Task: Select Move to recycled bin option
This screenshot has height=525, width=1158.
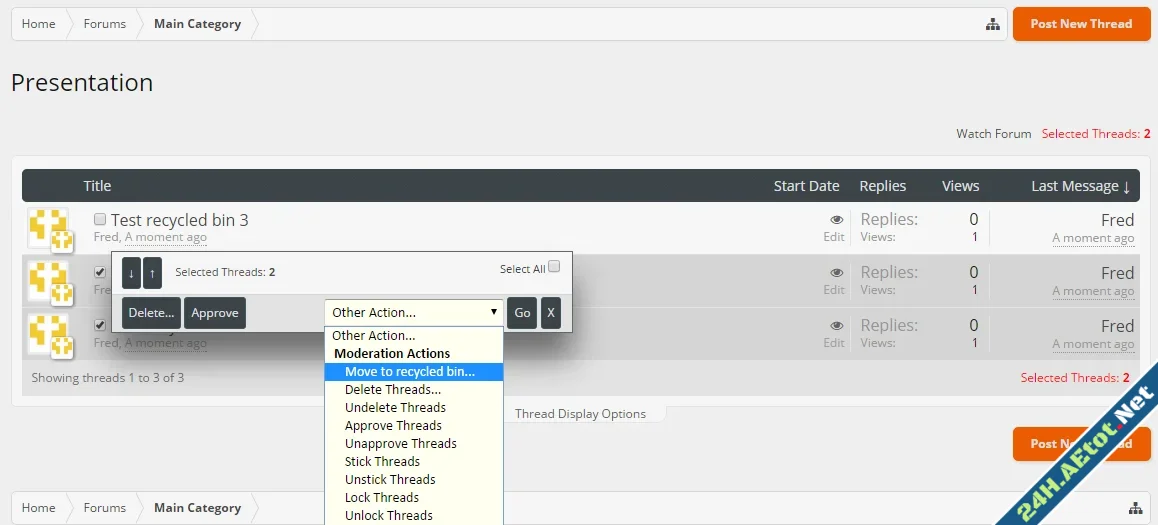Action: point(410,372)
